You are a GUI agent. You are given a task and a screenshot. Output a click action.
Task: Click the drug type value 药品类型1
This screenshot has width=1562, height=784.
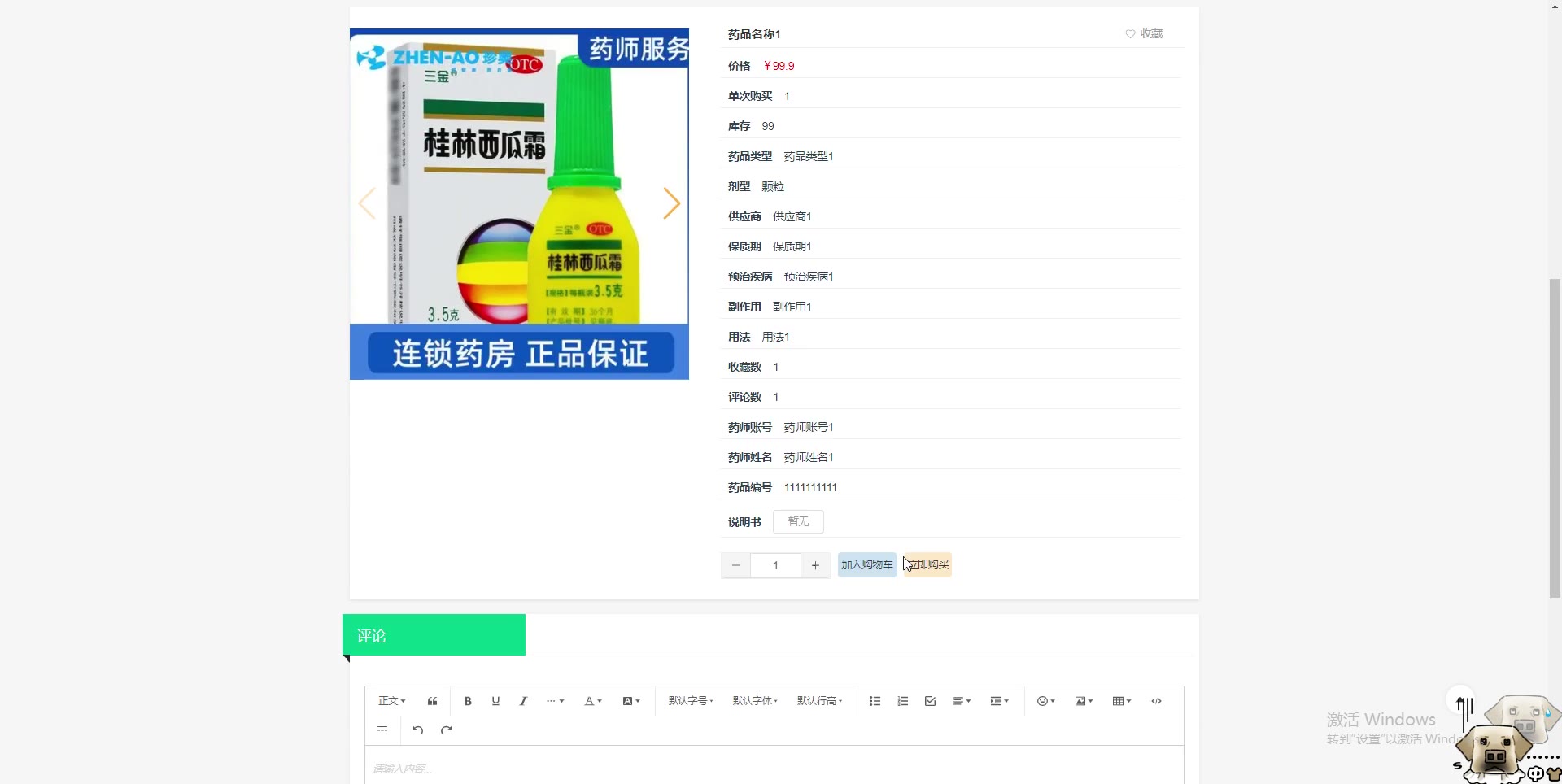[809, 156]
